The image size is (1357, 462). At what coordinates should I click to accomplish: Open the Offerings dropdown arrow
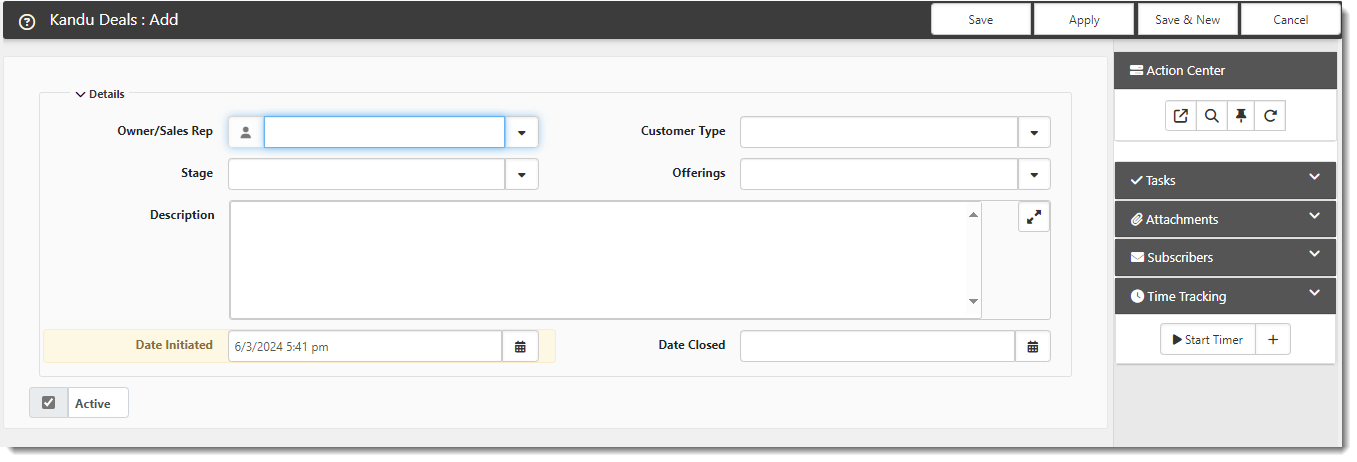pyautogui.click(x=1034, y=174)
